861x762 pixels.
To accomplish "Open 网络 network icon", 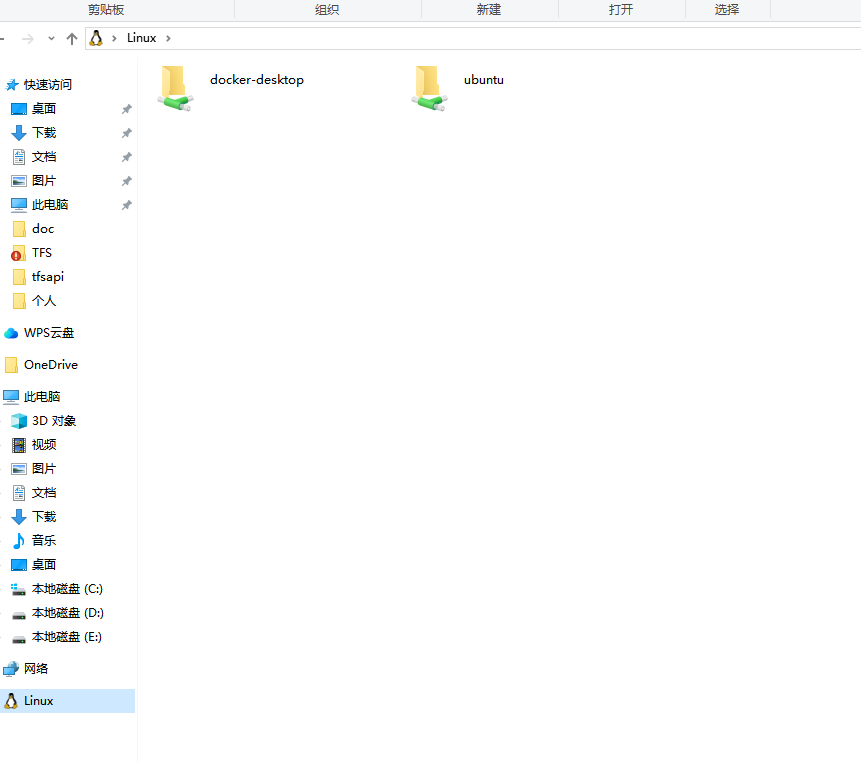I will (11, 669).
